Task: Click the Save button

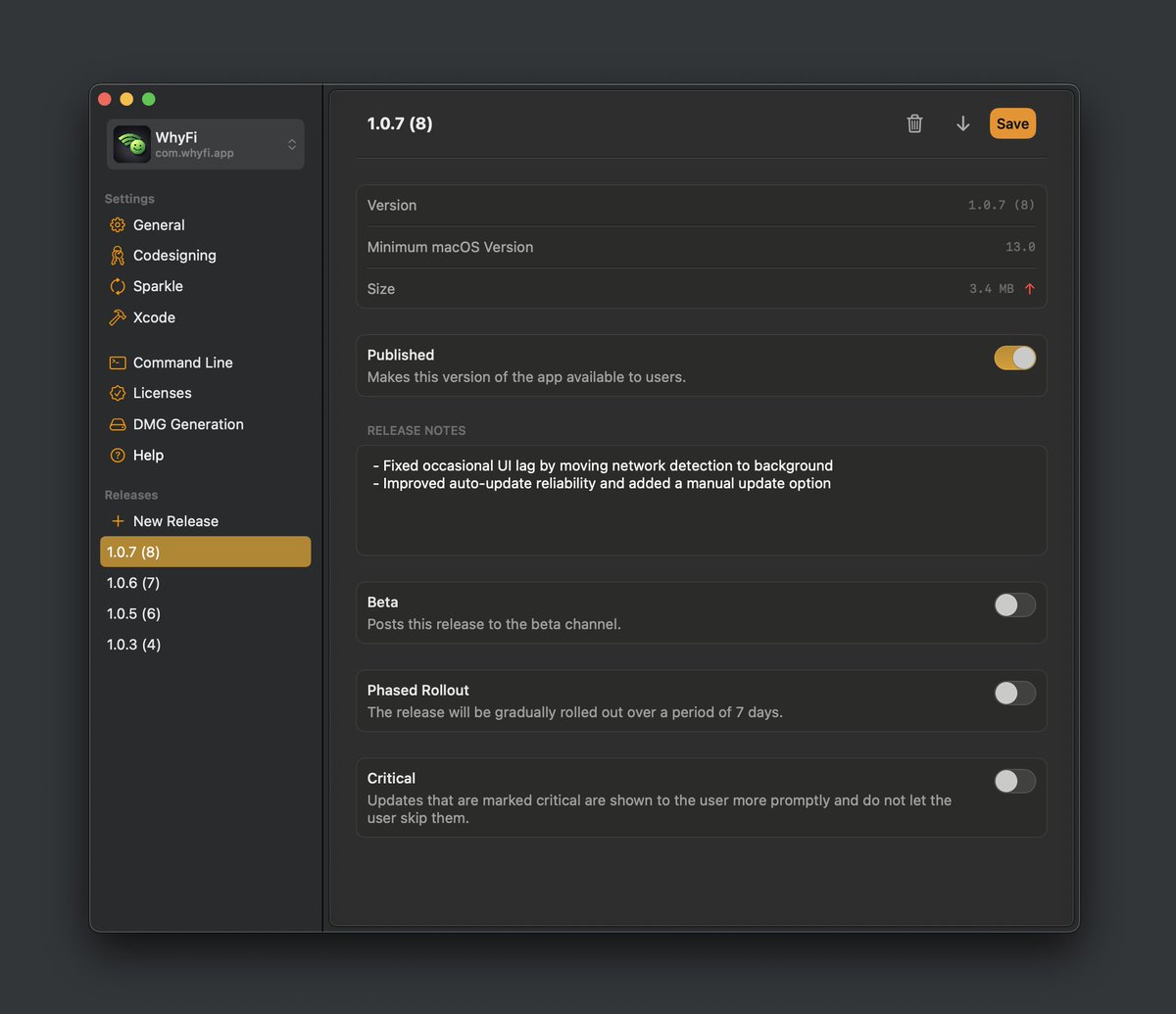Action: click(x=1012, y=123)
